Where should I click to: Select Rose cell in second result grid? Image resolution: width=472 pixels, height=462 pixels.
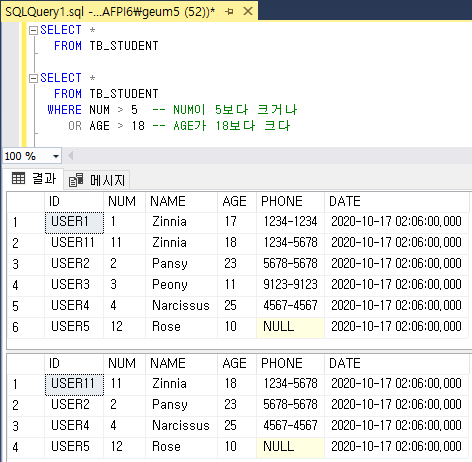point(181,447)
